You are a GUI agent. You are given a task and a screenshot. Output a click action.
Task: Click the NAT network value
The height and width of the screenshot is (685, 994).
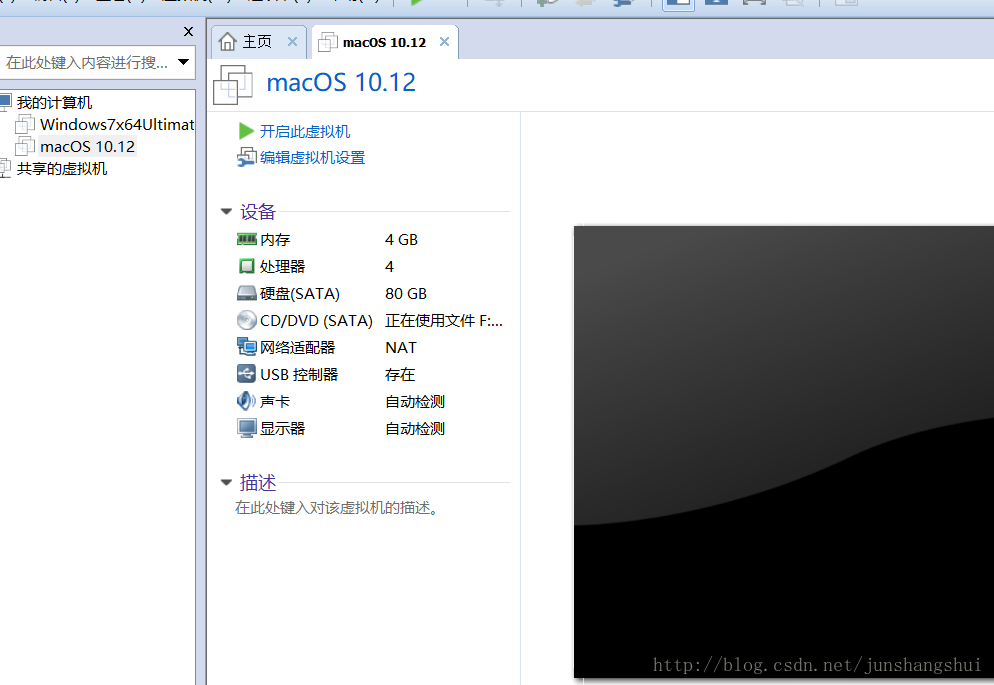[401, 347]
